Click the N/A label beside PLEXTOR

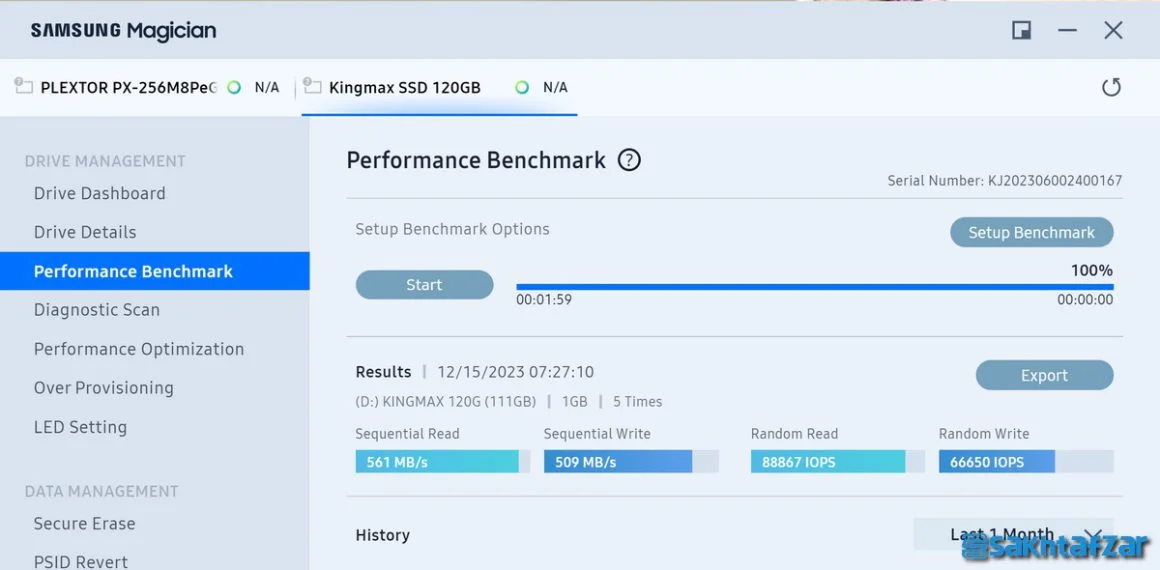point(267,87)
